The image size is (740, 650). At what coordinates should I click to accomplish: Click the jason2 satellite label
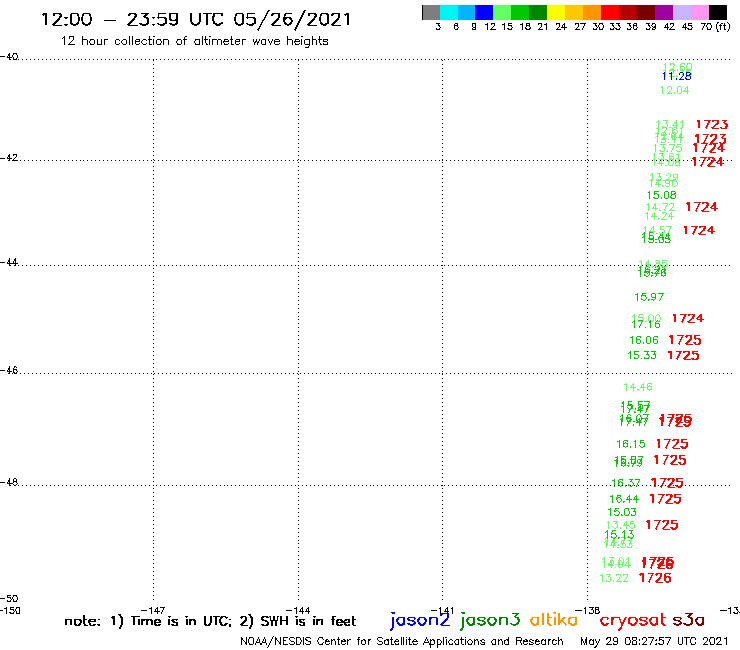click(420, 620)
